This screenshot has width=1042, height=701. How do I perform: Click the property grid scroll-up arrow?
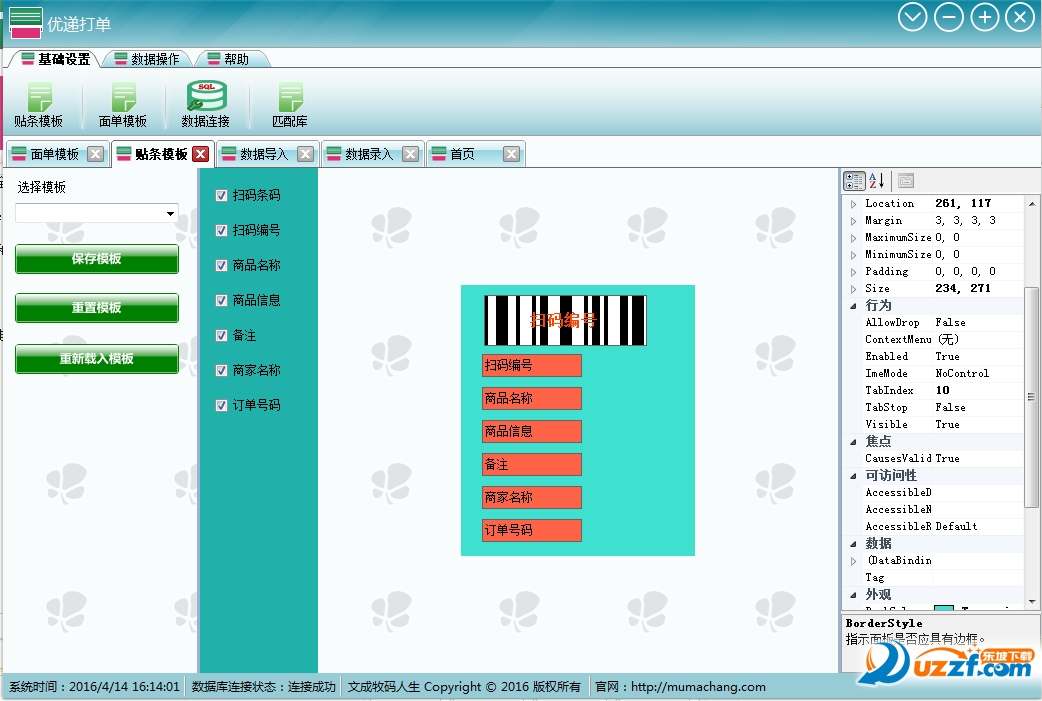1031,204
